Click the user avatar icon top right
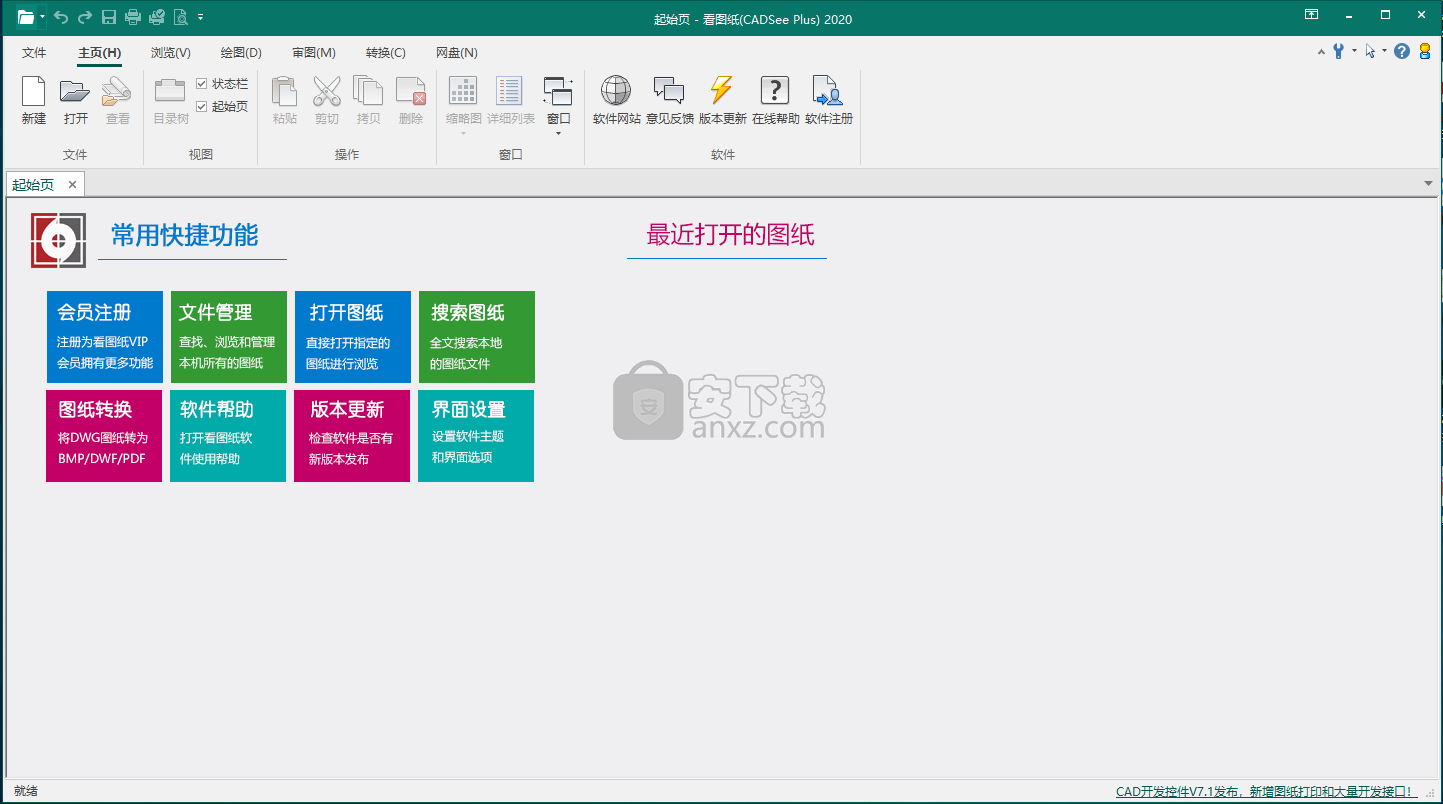1443x804 pixels. click(1425, 51)
